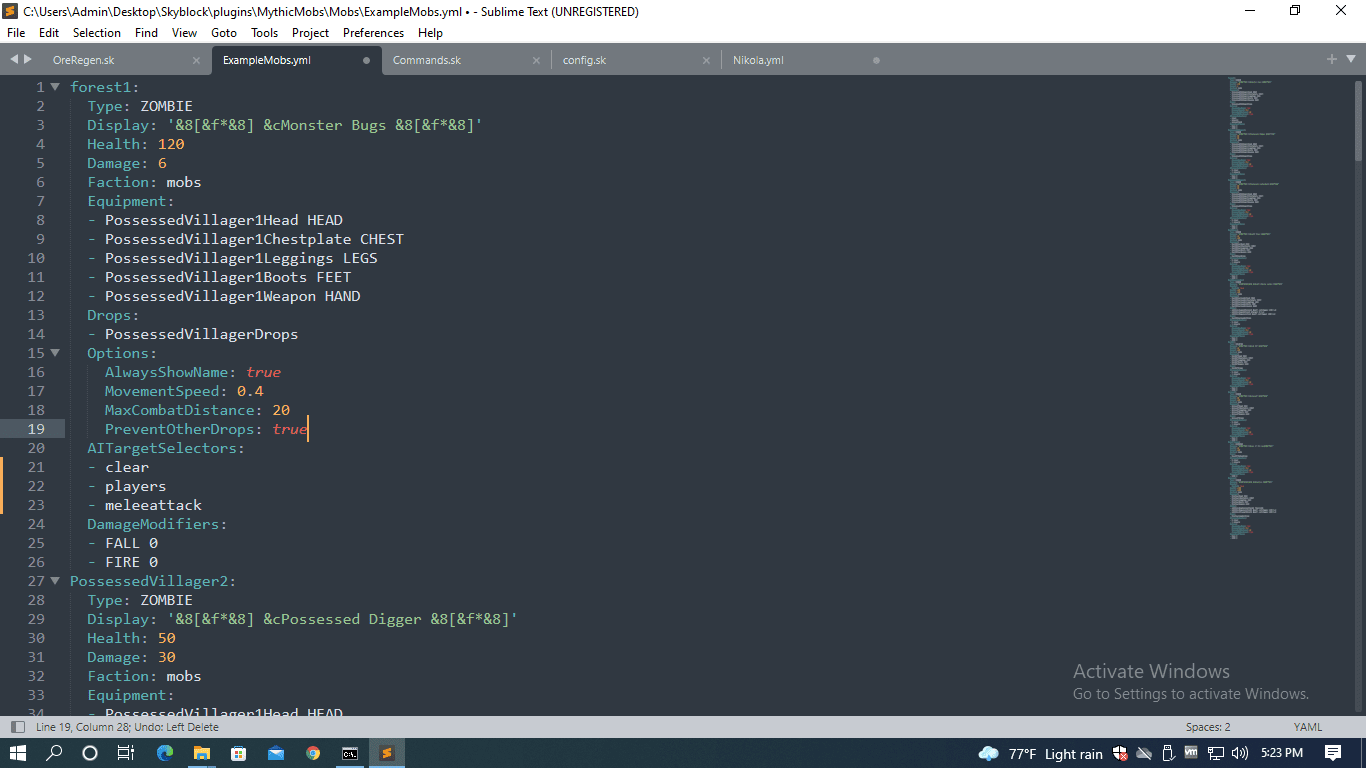The width and height of the screenshot is (1366, 768).
Task: Open the Windows Start menu
Action: (x=18, y=753)
